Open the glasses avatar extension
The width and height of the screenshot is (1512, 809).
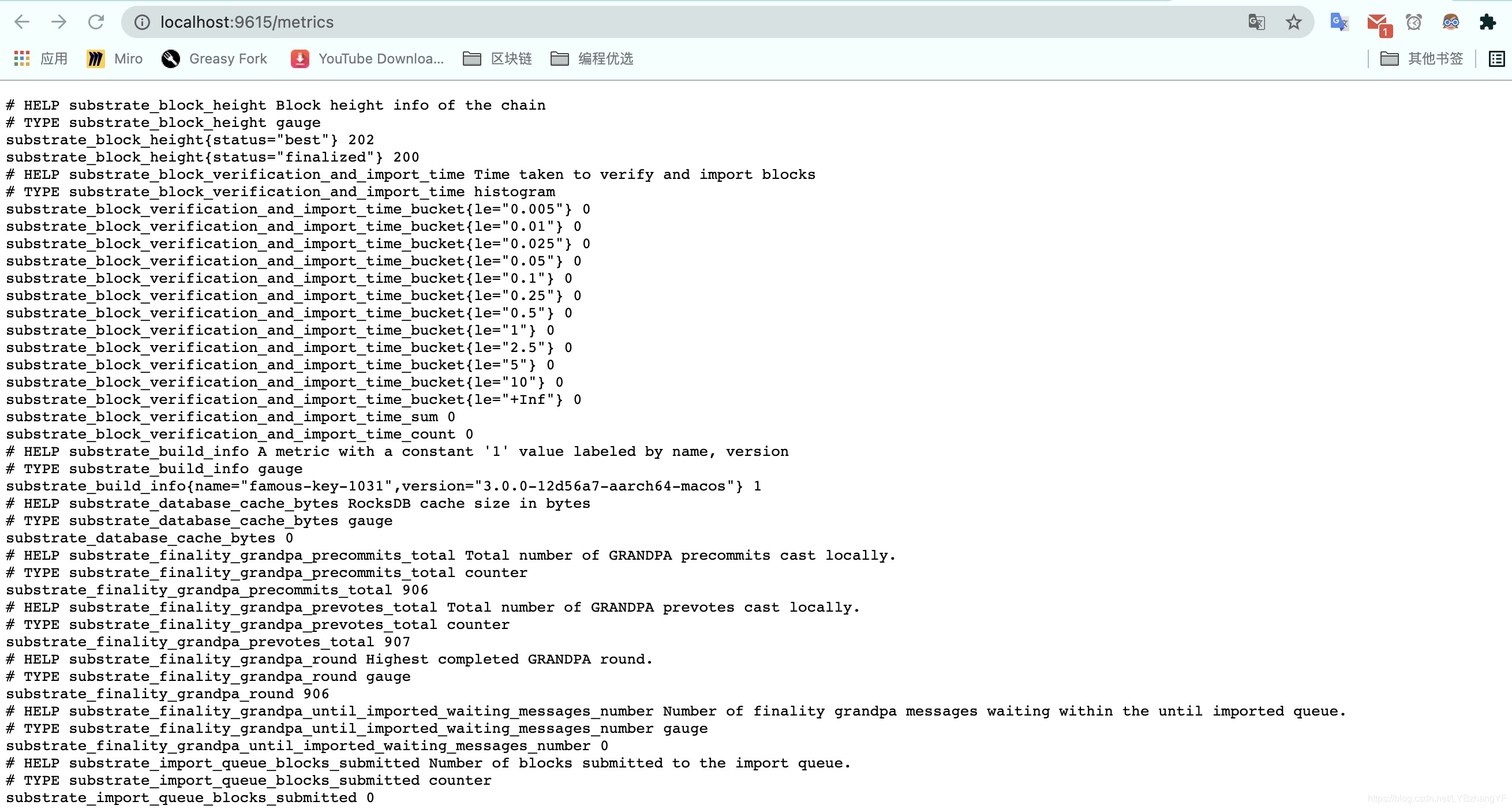point(1450,23)
